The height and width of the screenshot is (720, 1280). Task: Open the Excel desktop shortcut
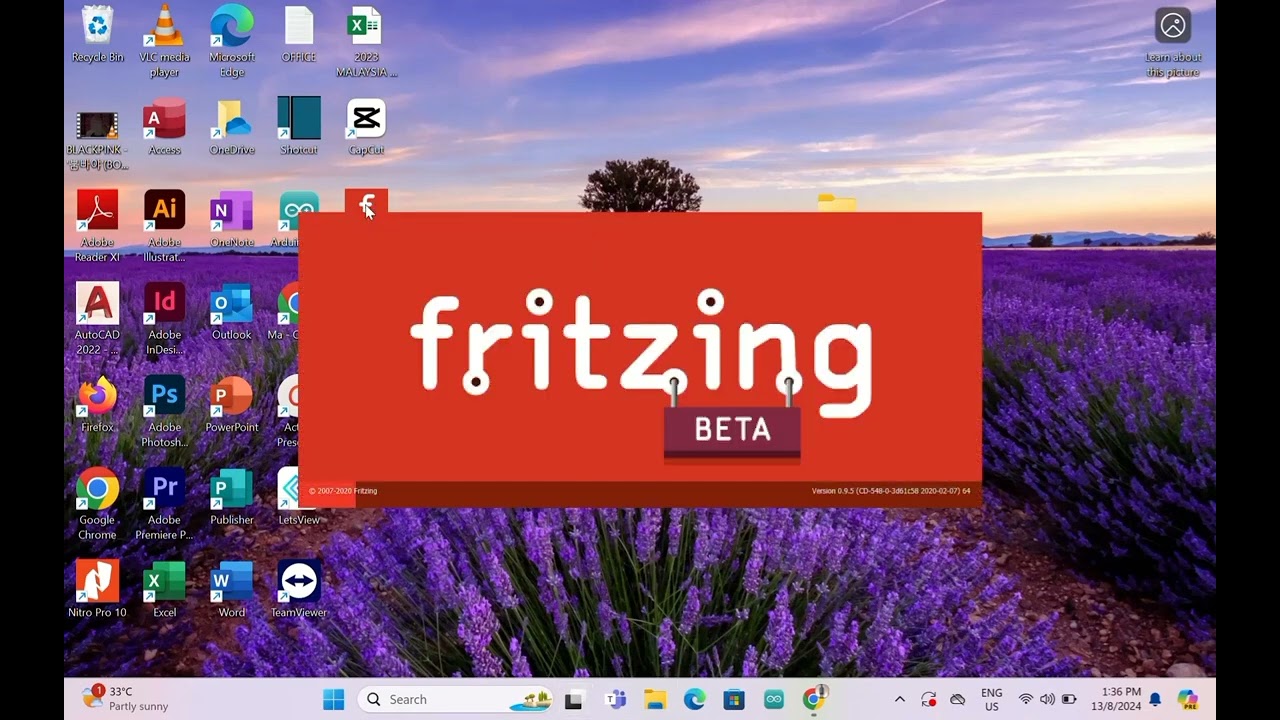[x=164, y=590]
